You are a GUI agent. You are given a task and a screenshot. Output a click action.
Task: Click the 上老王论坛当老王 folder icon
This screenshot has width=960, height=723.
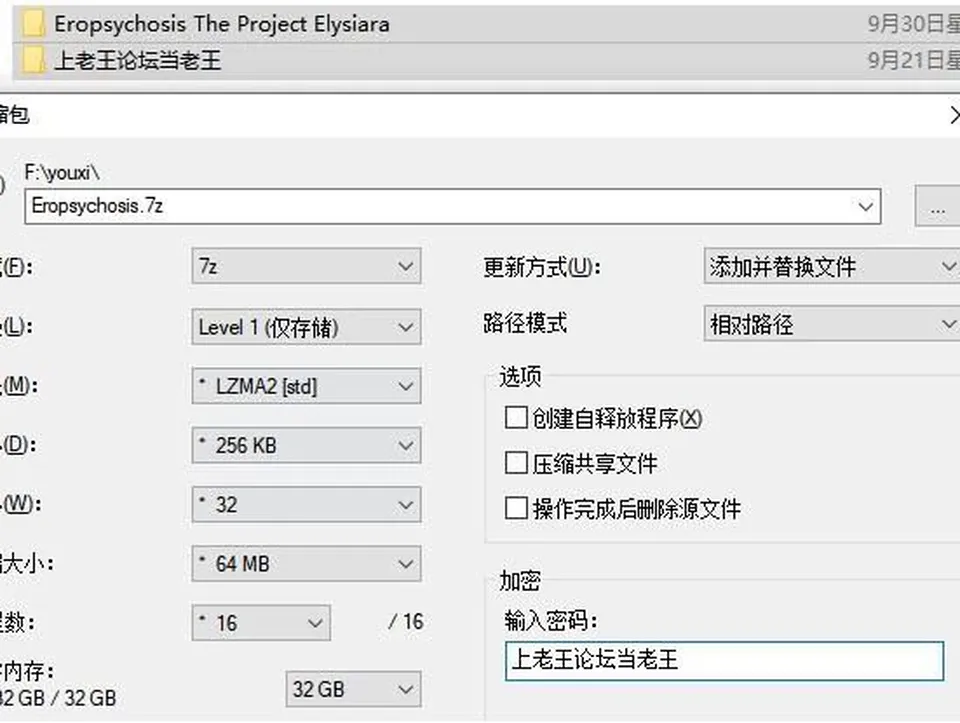(x=34, y=61)
